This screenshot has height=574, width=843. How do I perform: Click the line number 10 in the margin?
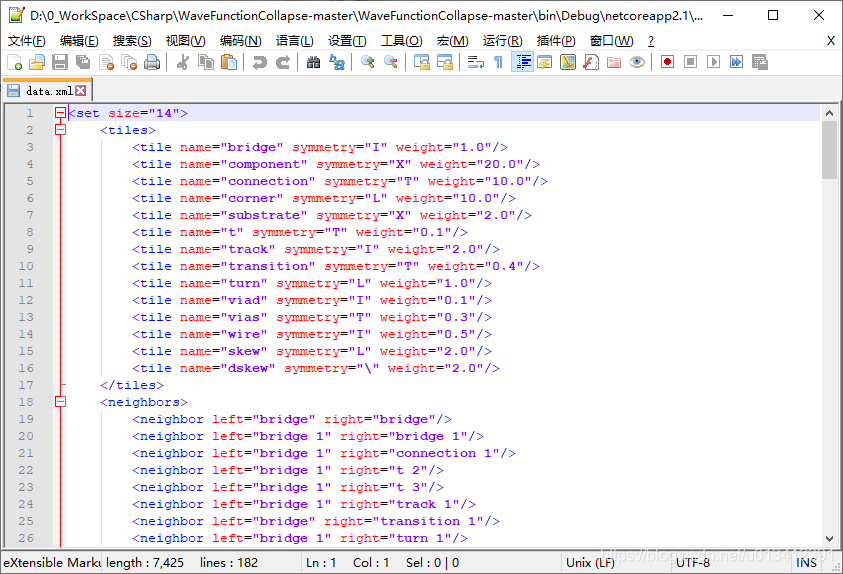click(x=26, y=266)
